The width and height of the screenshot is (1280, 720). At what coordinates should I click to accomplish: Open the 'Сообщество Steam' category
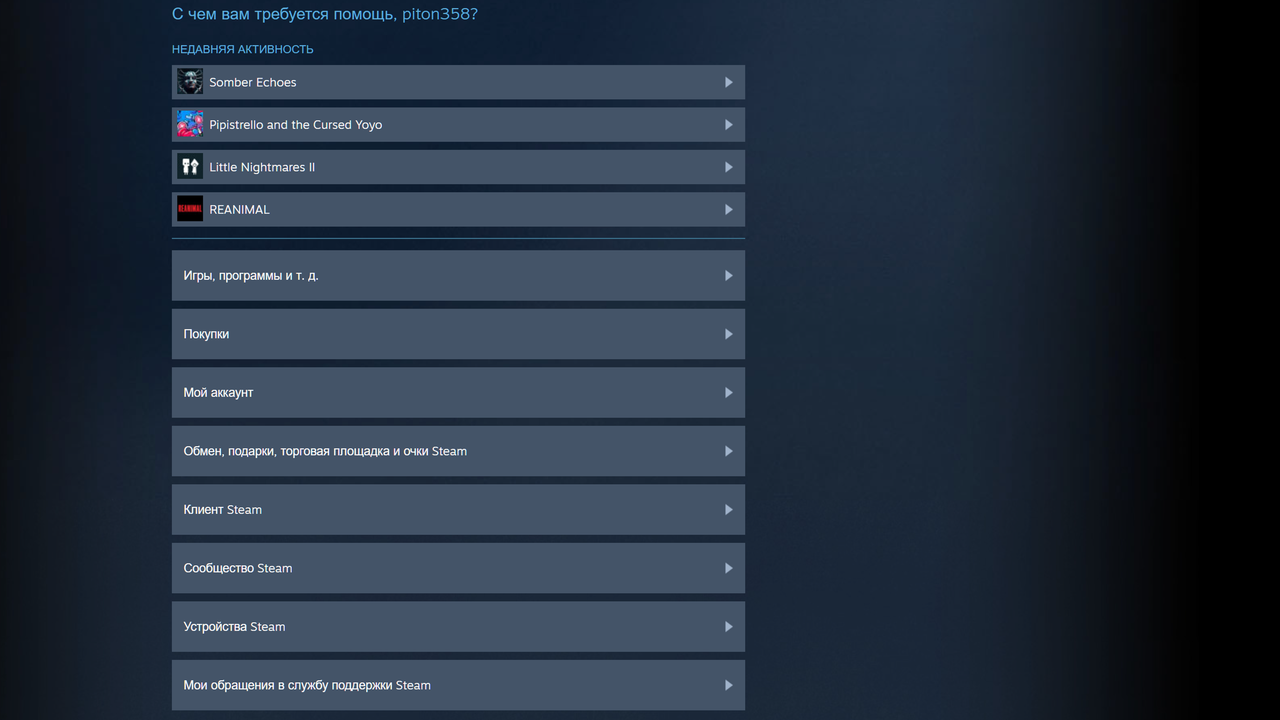pos(458,568)
